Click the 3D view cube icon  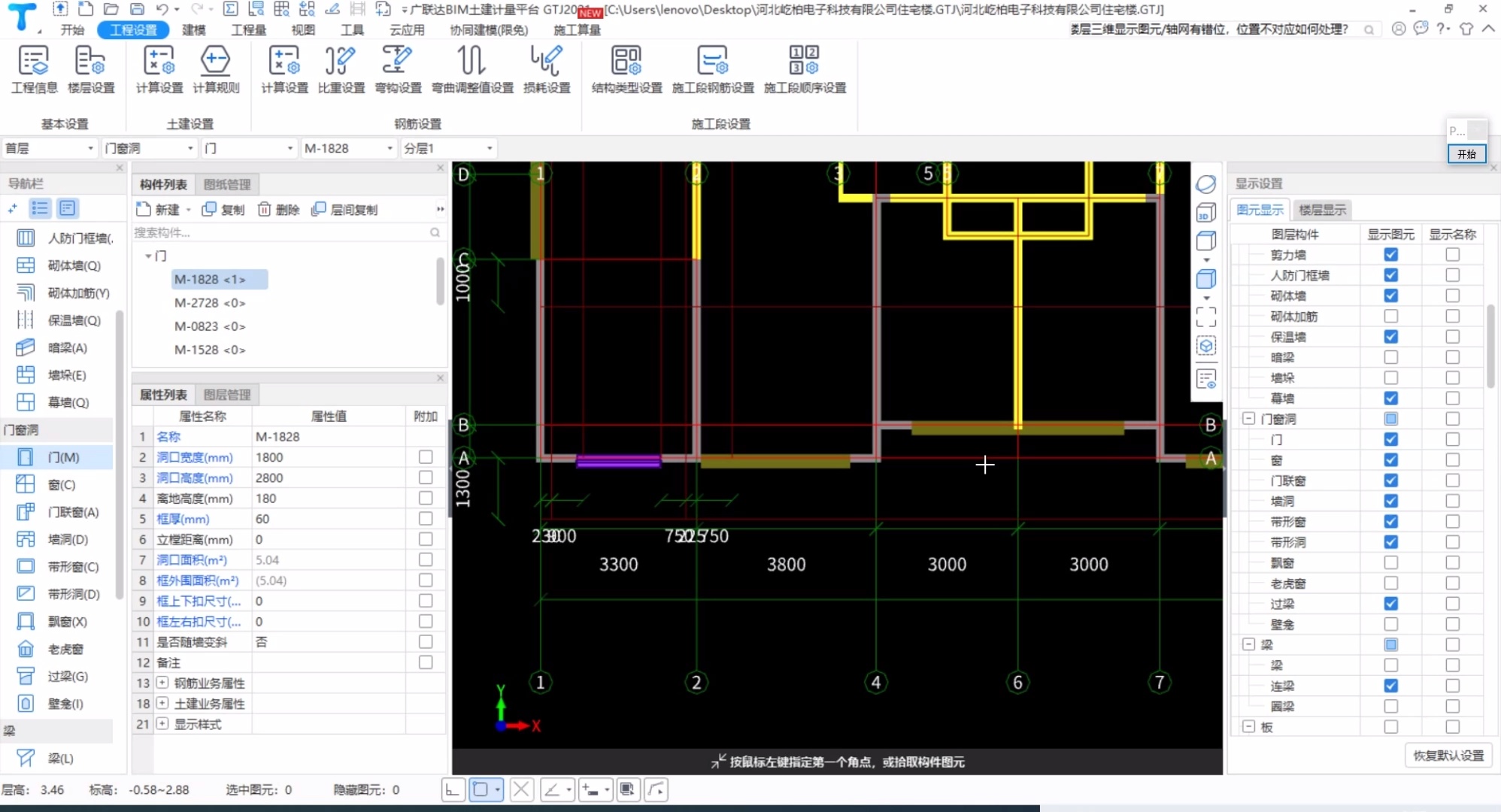click(x=1206, y=214)
